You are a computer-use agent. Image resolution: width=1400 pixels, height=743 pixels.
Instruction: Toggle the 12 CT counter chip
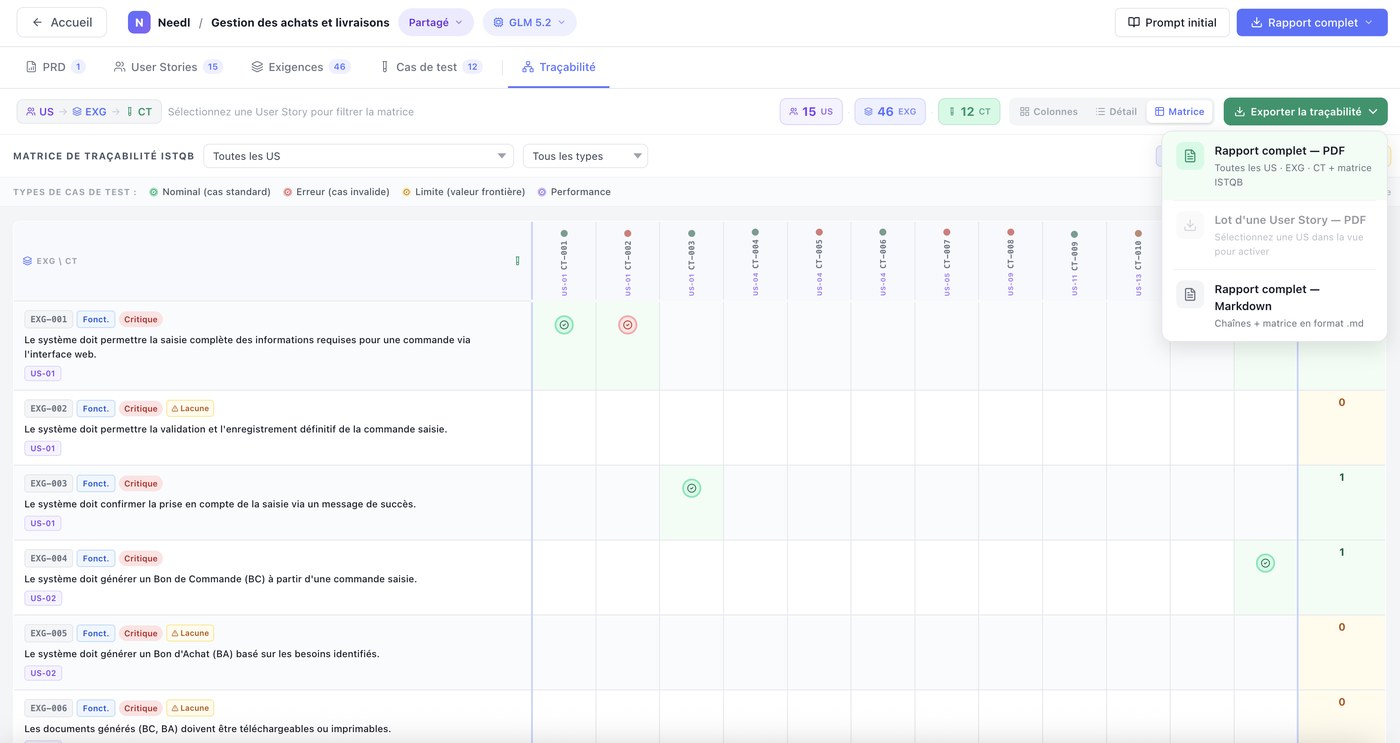[969, 112]
